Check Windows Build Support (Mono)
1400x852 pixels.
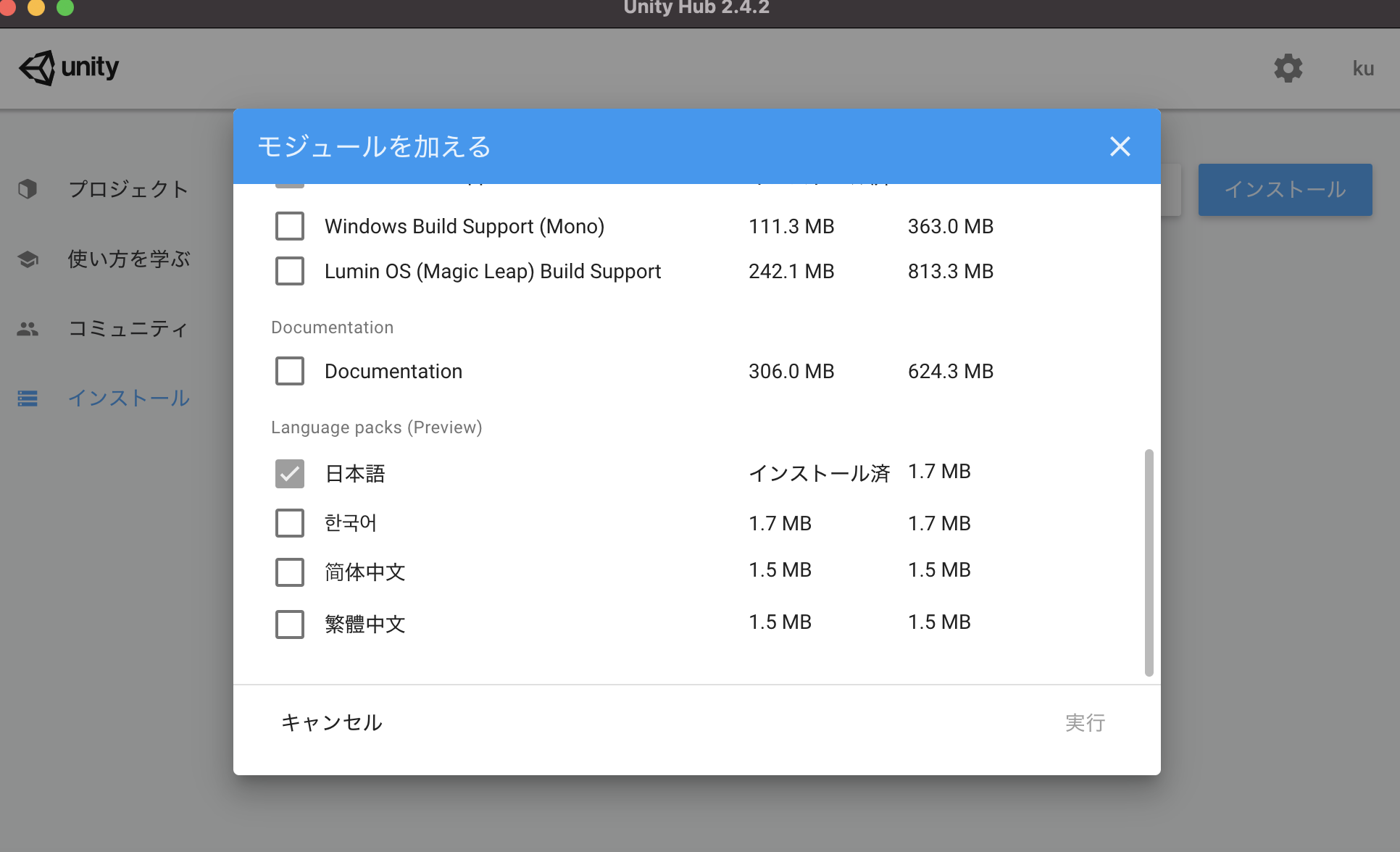click(290, 226)
